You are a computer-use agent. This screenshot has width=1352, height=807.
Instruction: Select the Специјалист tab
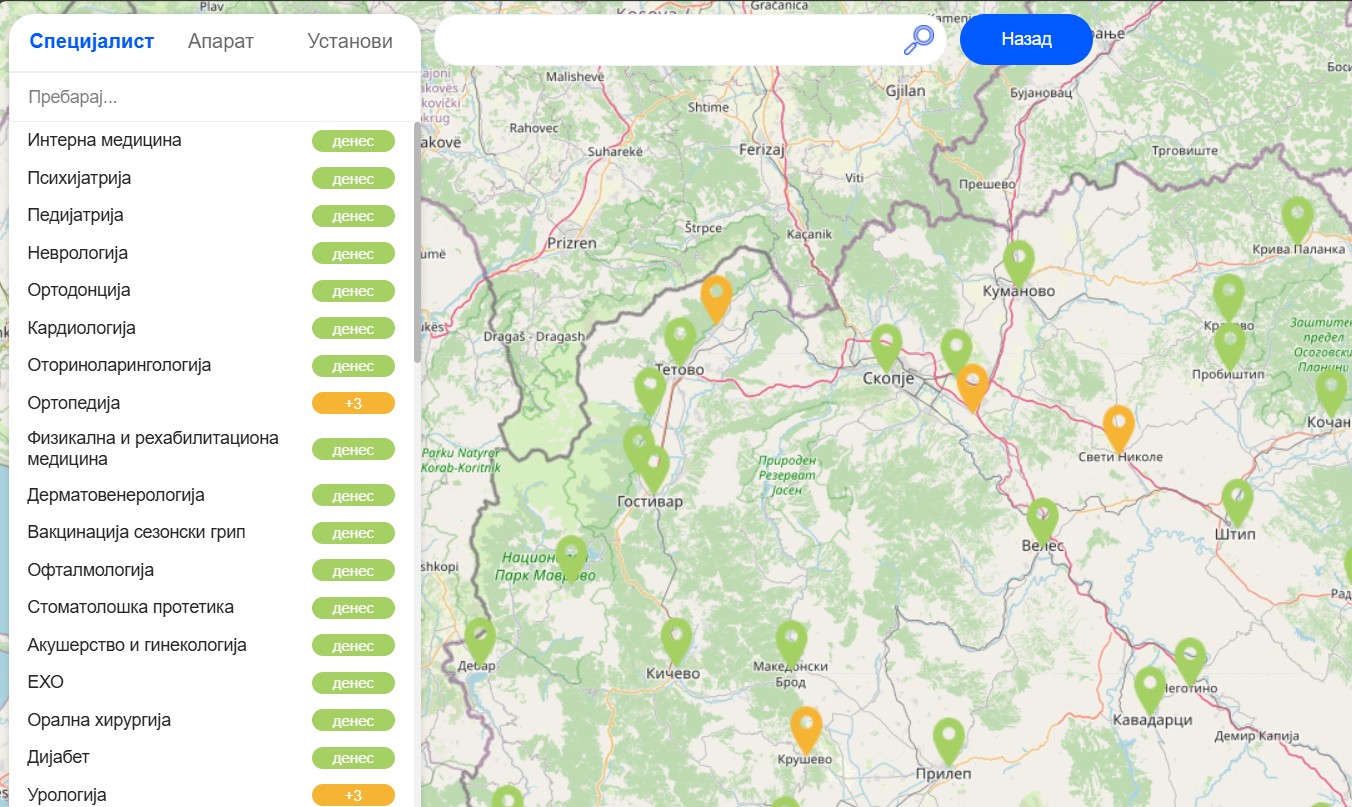point(92,41)
